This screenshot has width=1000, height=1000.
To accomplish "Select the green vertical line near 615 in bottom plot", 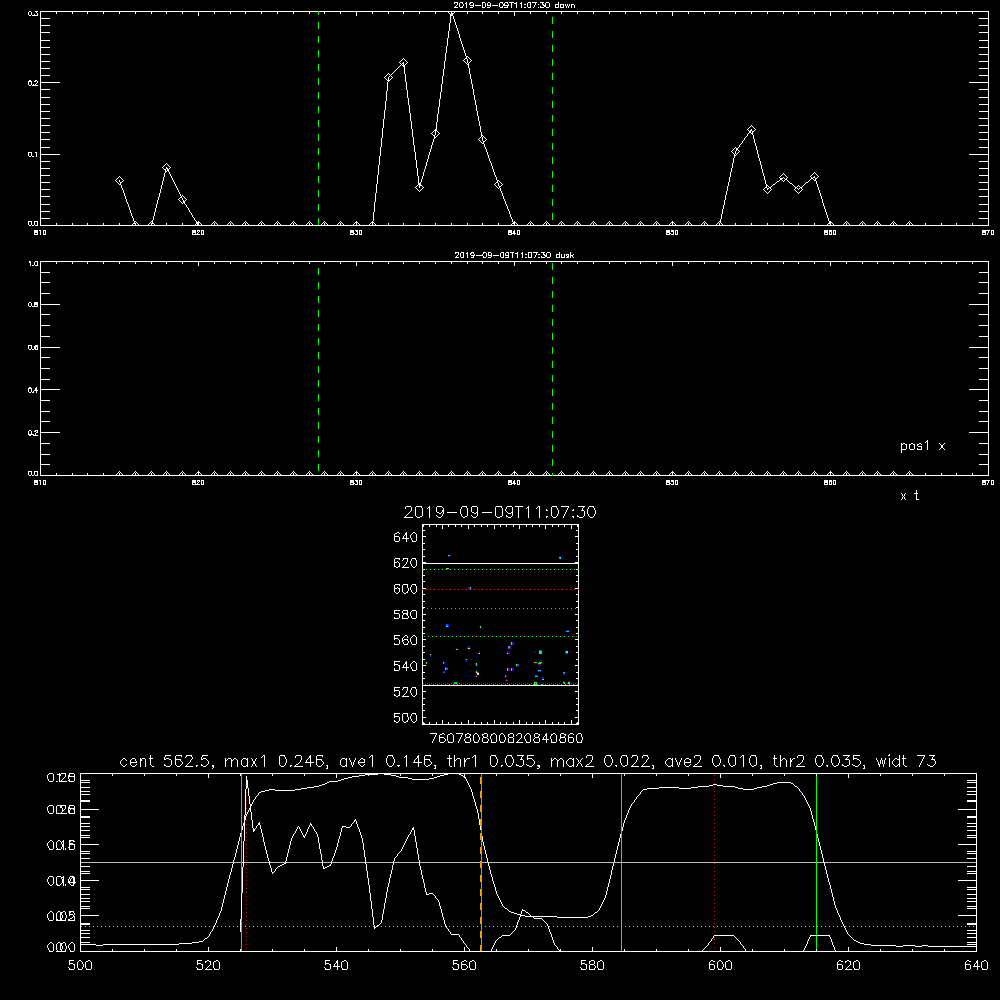I will (816, 862).
